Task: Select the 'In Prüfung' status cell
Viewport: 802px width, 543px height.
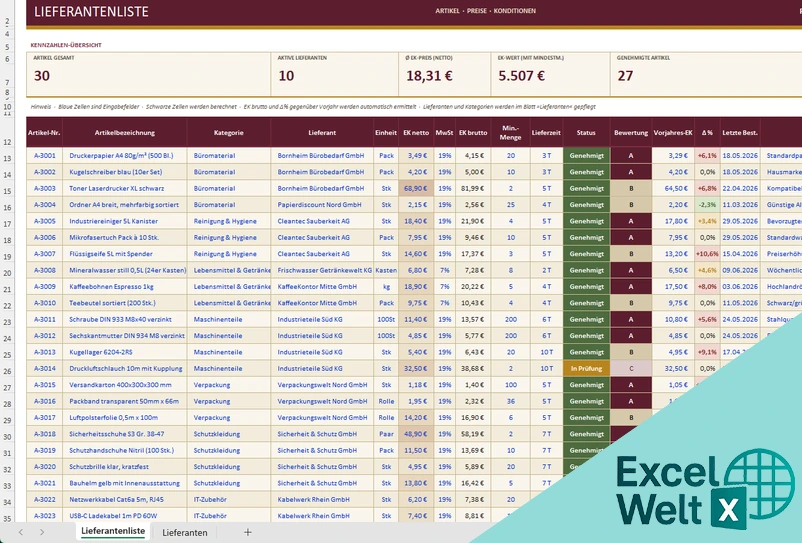Action: point(586,368)
